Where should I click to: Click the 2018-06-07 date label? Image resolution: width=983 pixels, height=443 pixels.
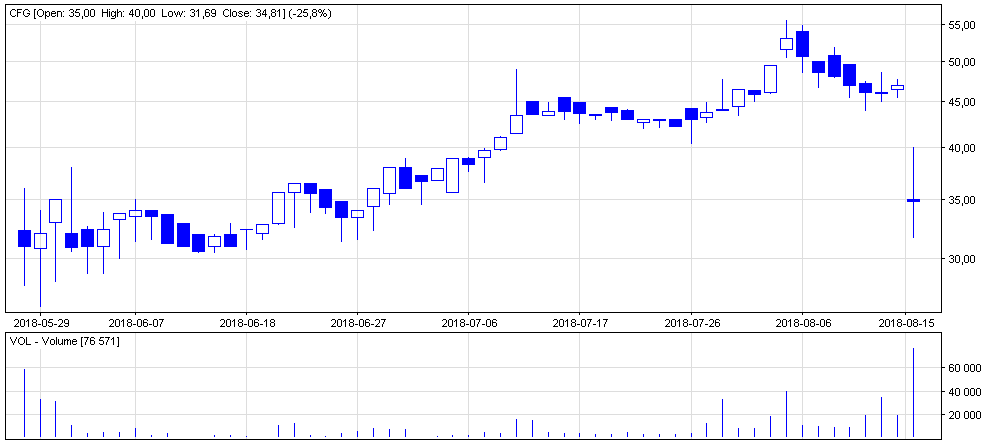click(135, 323)
